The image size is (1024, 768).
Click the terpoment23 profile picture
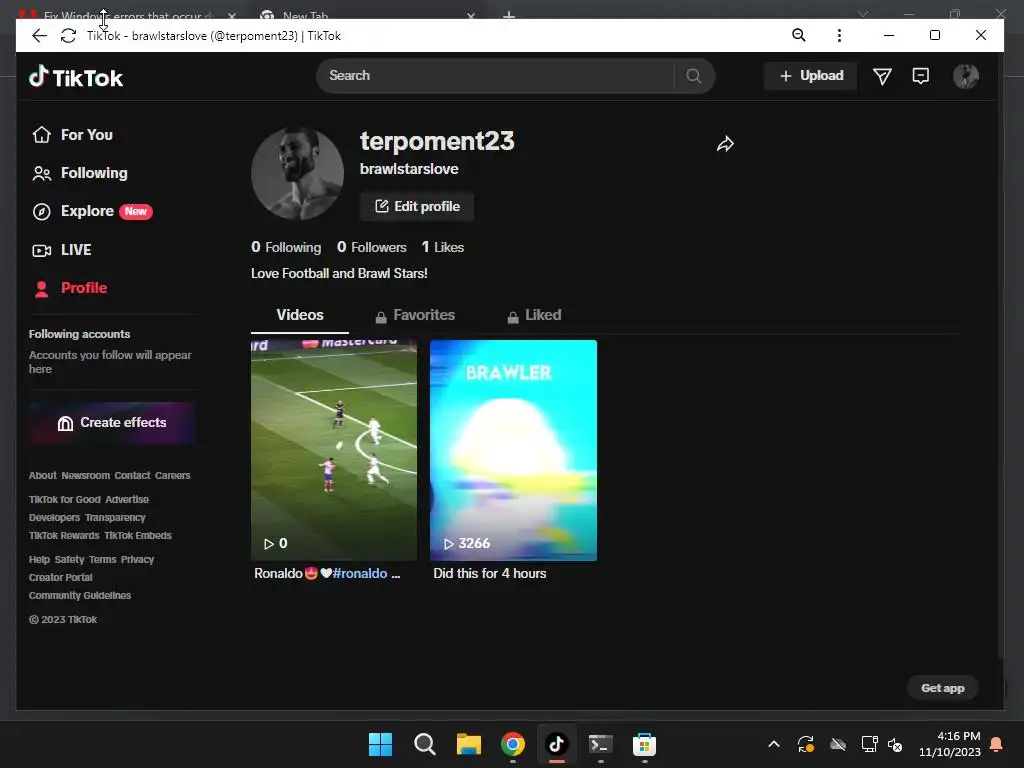coord(297,174)
